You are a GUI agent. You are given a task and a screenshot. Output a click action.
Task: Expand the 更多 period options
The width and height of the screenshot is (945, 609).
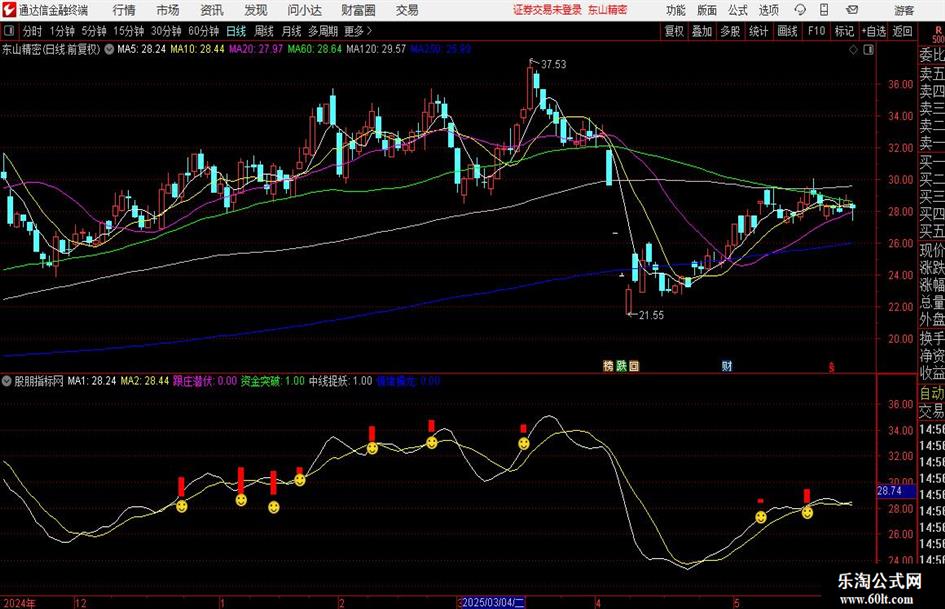click(x=359, y=31)
